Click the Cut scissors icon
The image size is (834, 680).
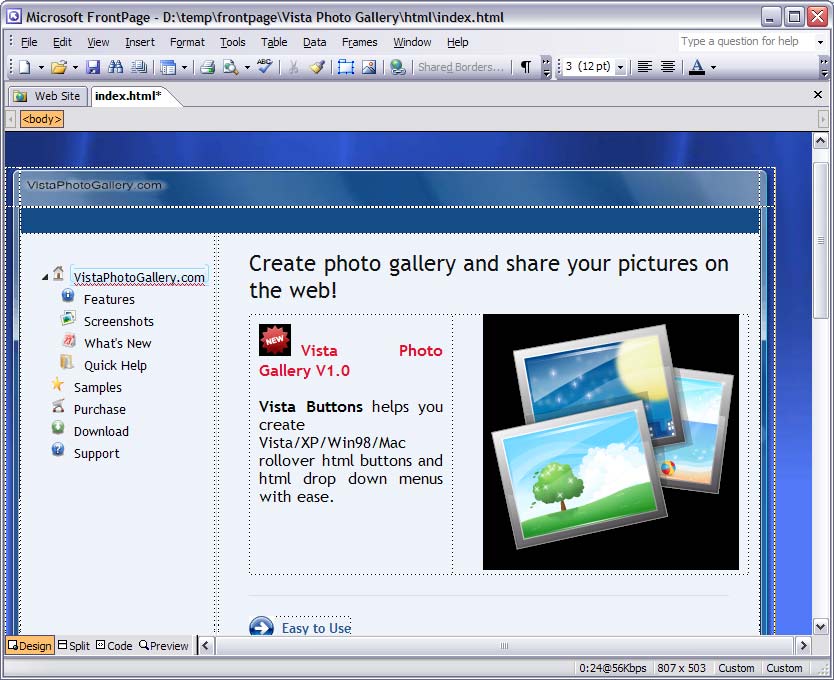pyautogui.click(x=294, y=67)
